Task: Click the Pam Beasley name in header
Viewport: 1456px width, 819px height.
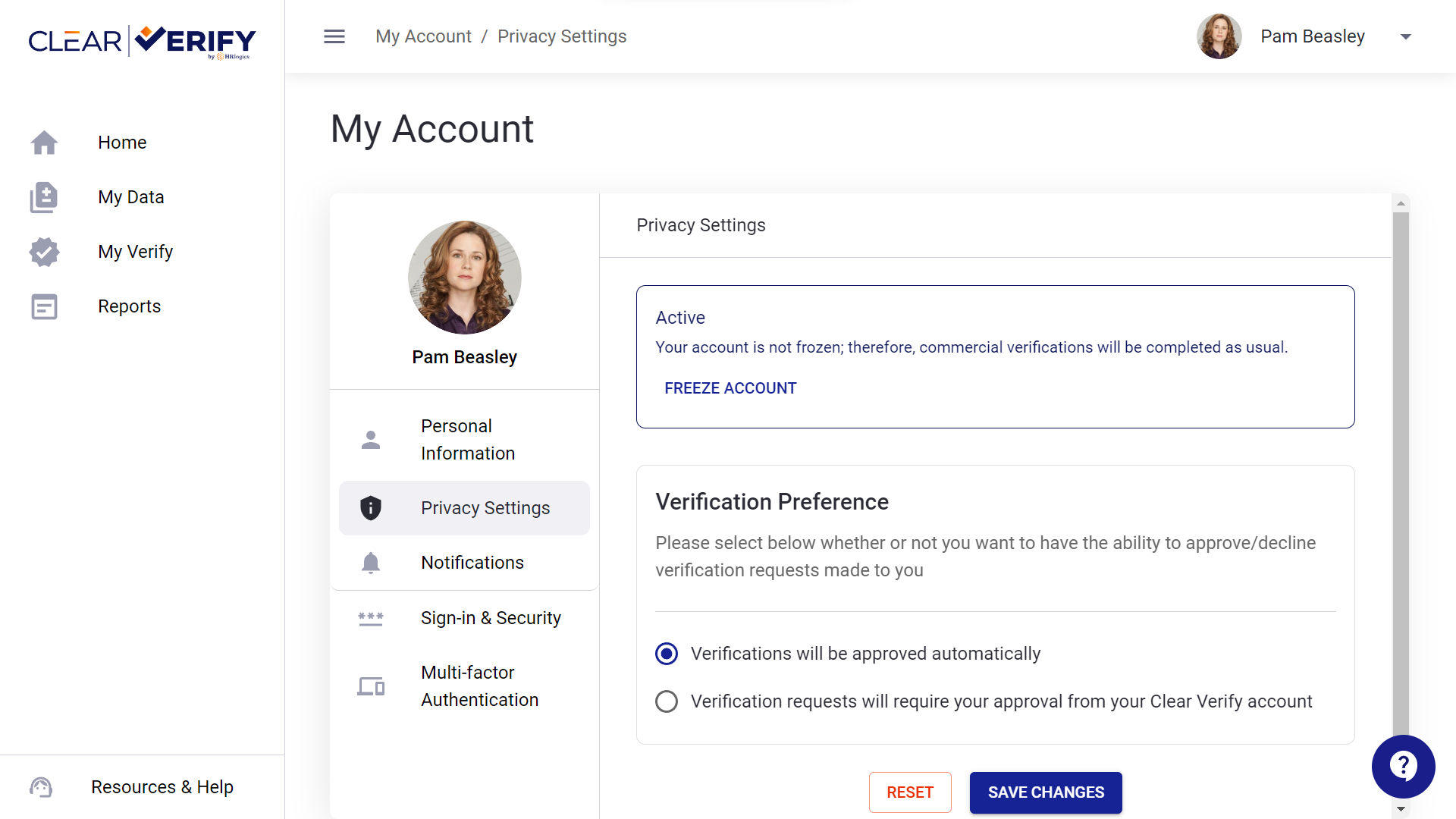Action: [1313, 36]
